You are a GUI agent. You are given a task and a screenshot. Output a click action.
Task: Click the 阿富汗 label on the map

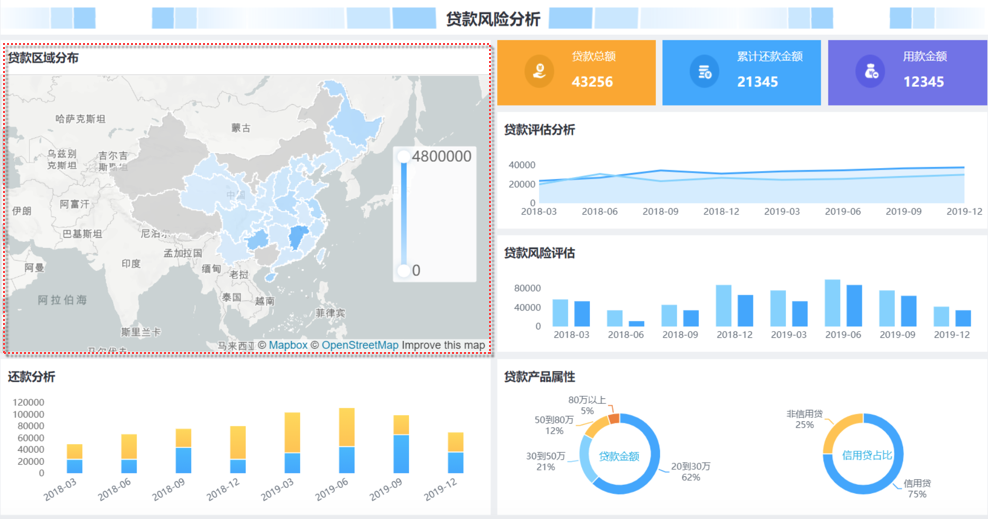[x=74, y=204]
